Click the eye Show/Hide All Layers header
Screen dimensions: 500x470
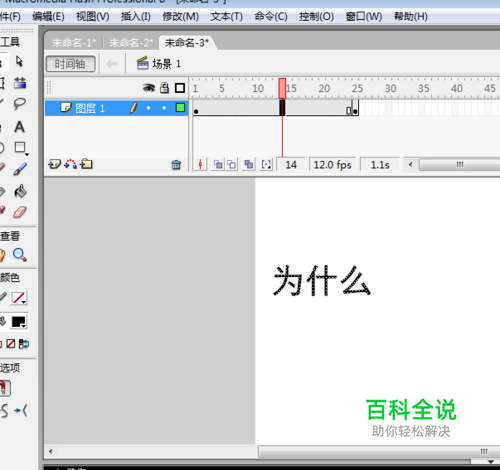pyautogui.click(x=149, y=88)
